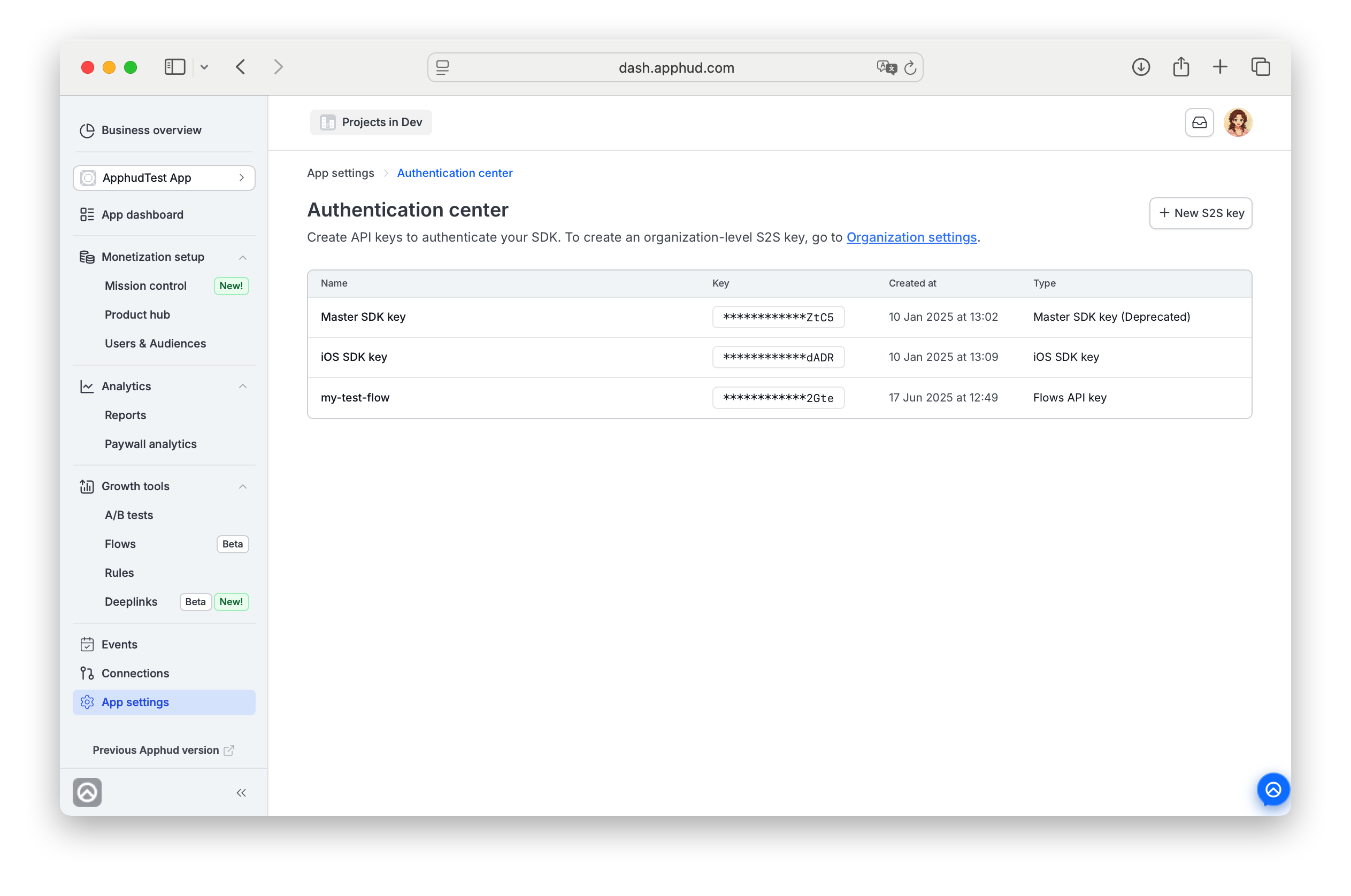The image size is (1351, 896).
Task: Open Previous Apphud version link
Action: pyautogui.click(x=156, y=750)
